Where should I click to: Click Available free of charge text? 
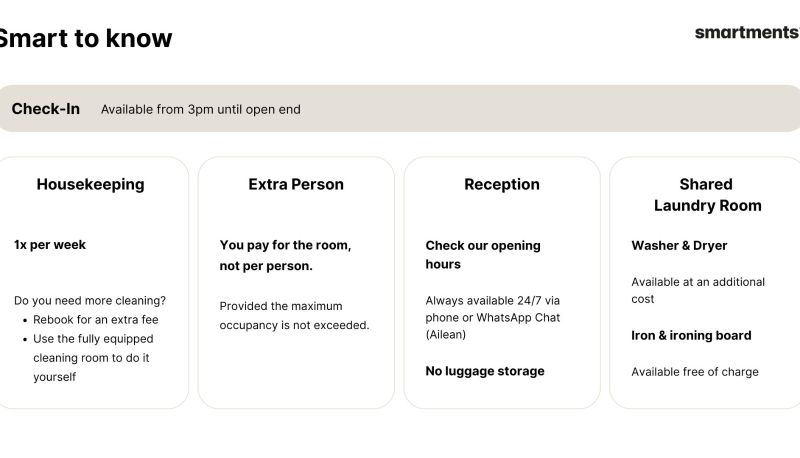695,372
